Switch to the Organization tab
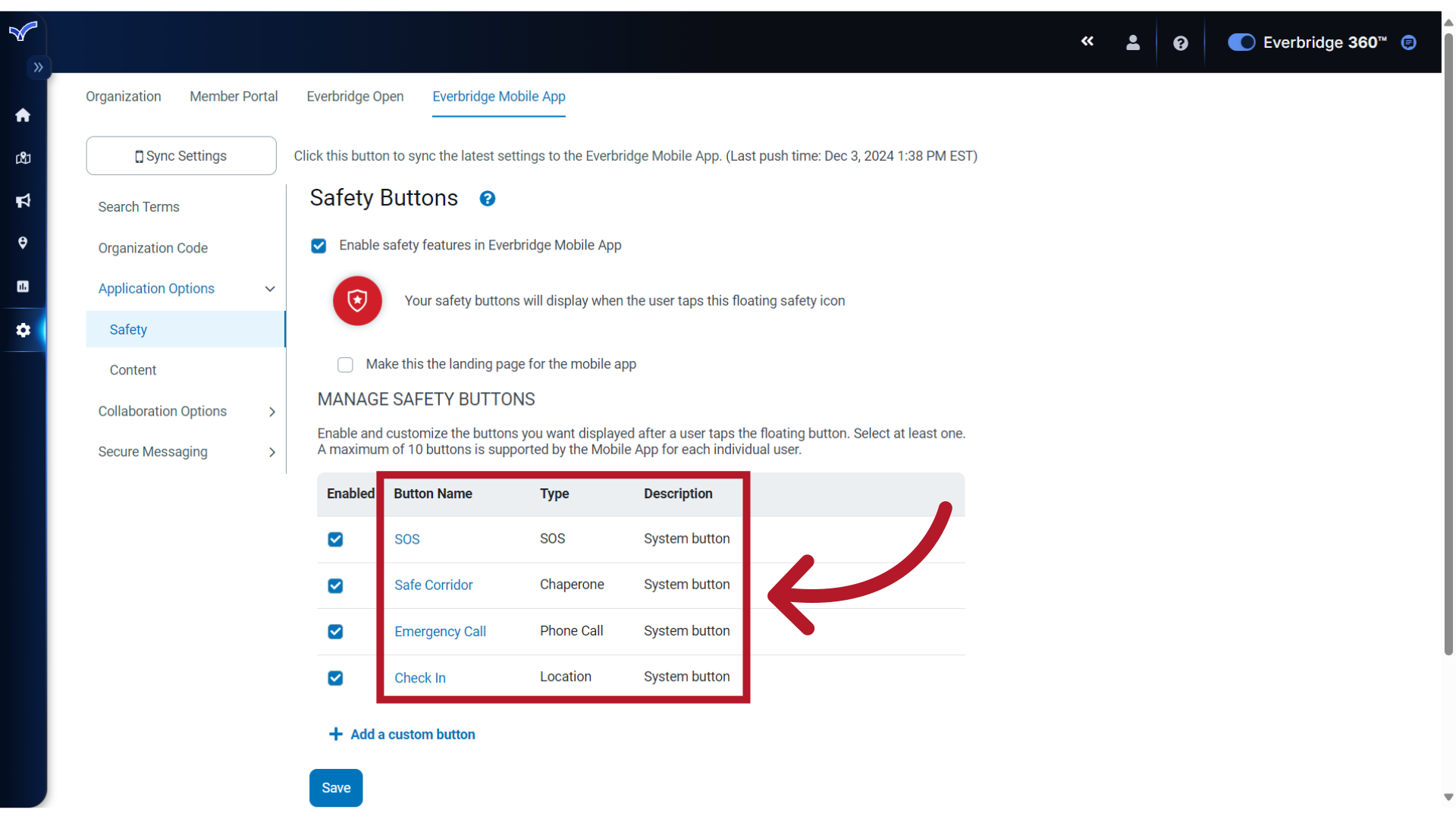1456x819 pixels. 123,96
